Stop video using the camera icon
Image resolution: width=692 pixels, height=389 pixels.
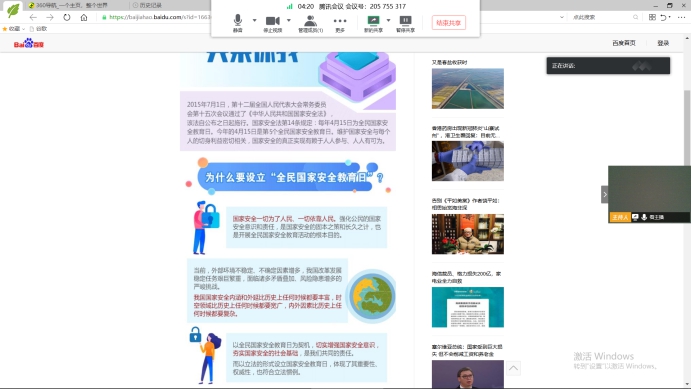(x=273, y=23)
